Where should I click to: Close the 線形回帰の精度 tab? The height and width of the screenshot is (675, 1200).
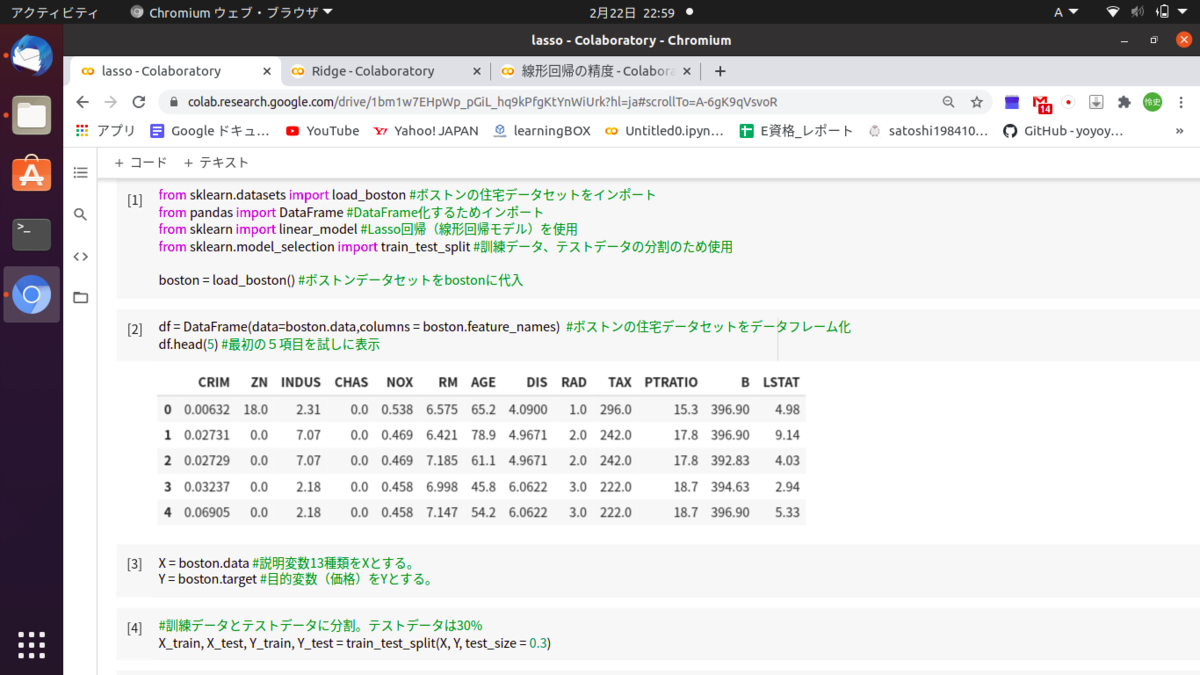tap(689, 71)
